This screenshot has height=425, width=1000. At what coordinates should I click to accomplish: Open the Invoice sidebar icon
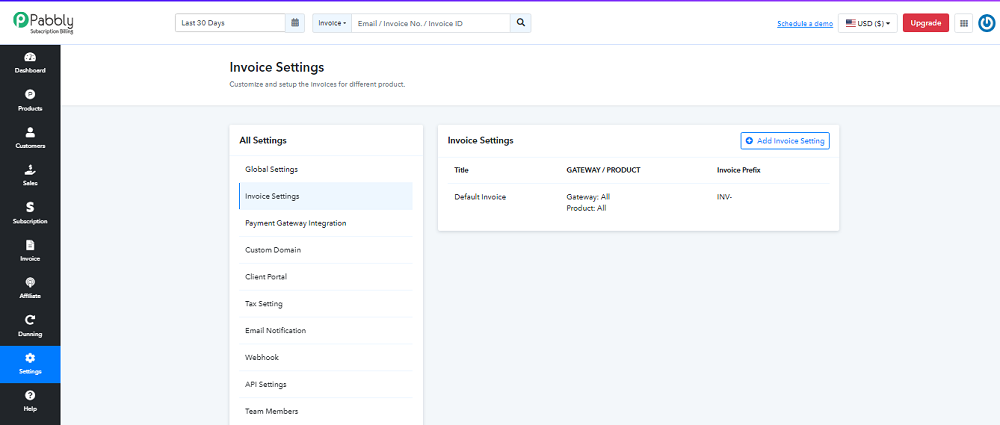coord(30,251)
